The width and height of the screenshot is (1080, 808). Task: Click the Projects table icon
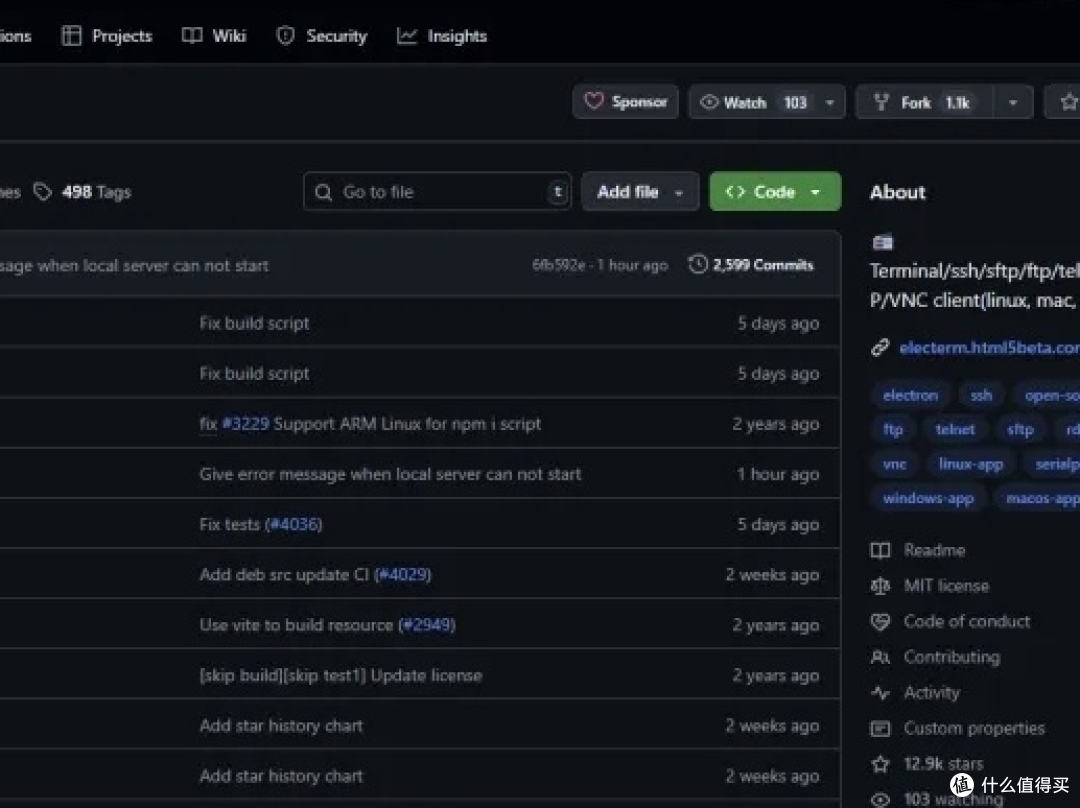coord(72,36)
